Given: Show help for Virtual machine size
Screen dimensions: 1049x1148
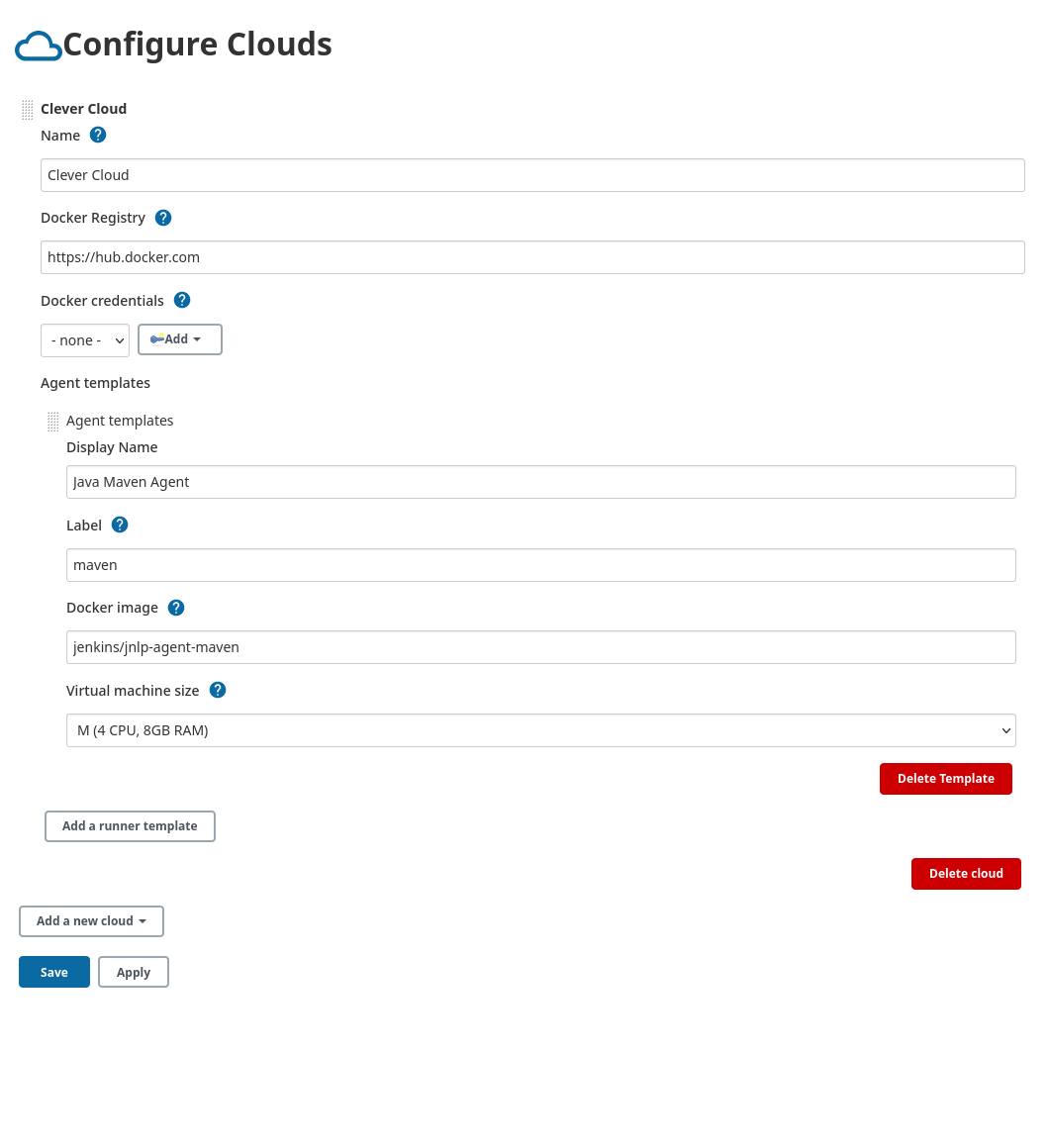Looking at the screenshot, I should [217, 690].
